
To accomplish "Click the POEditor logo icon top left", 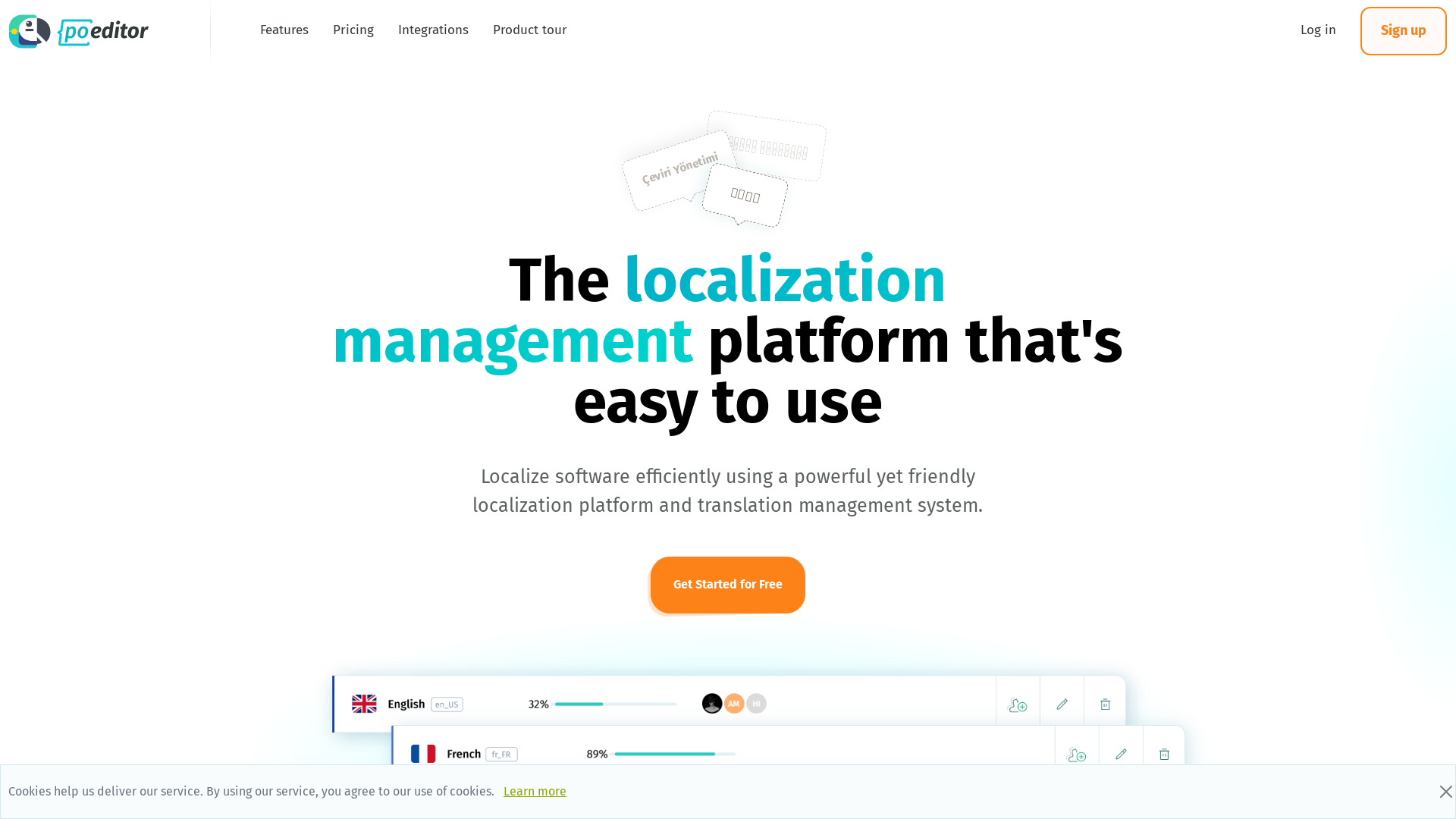I will 29,31.
